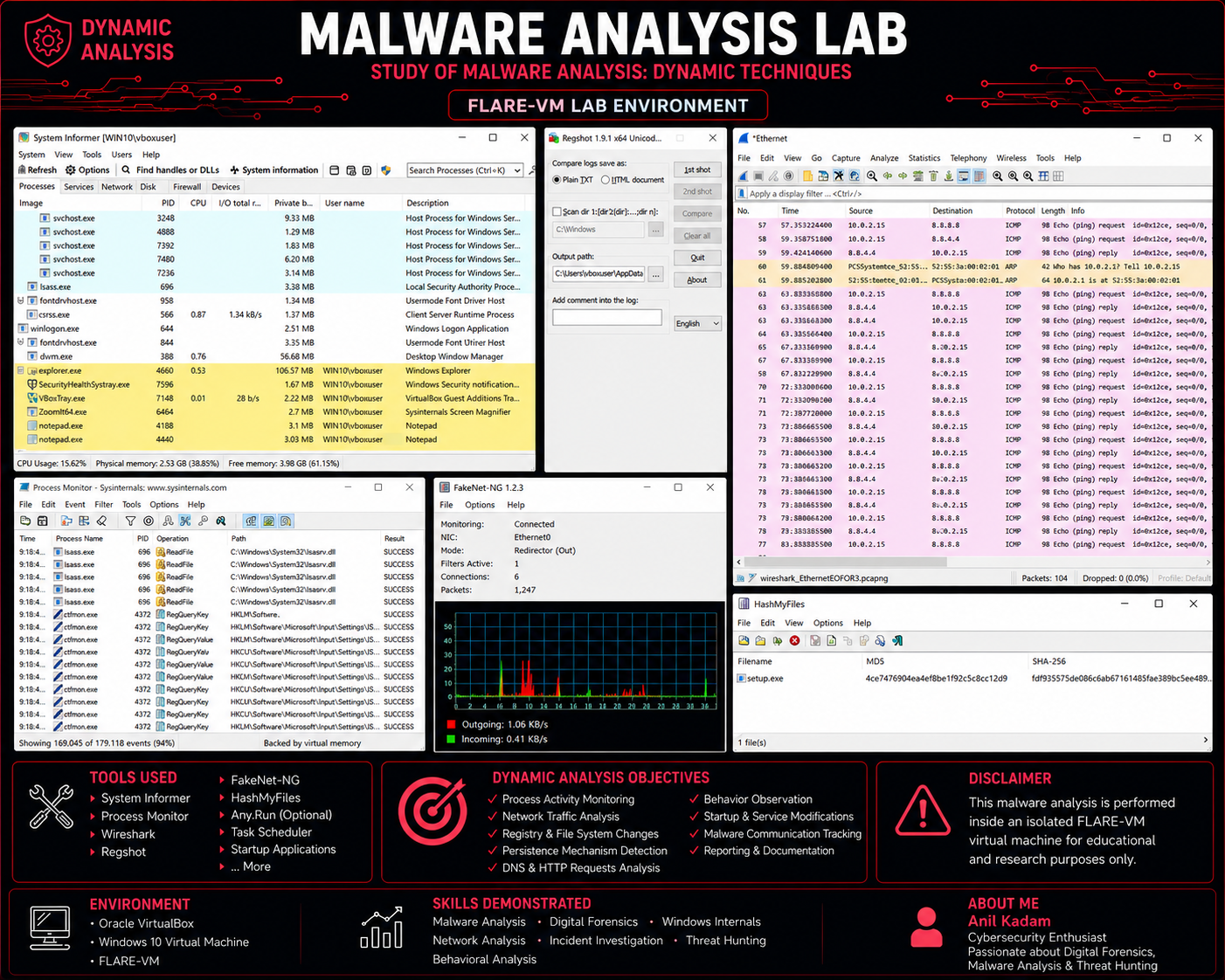Viewport: 1225px width, 980px height.
Task: Click the About button in Regshot
Action: (x=697, y=280)
